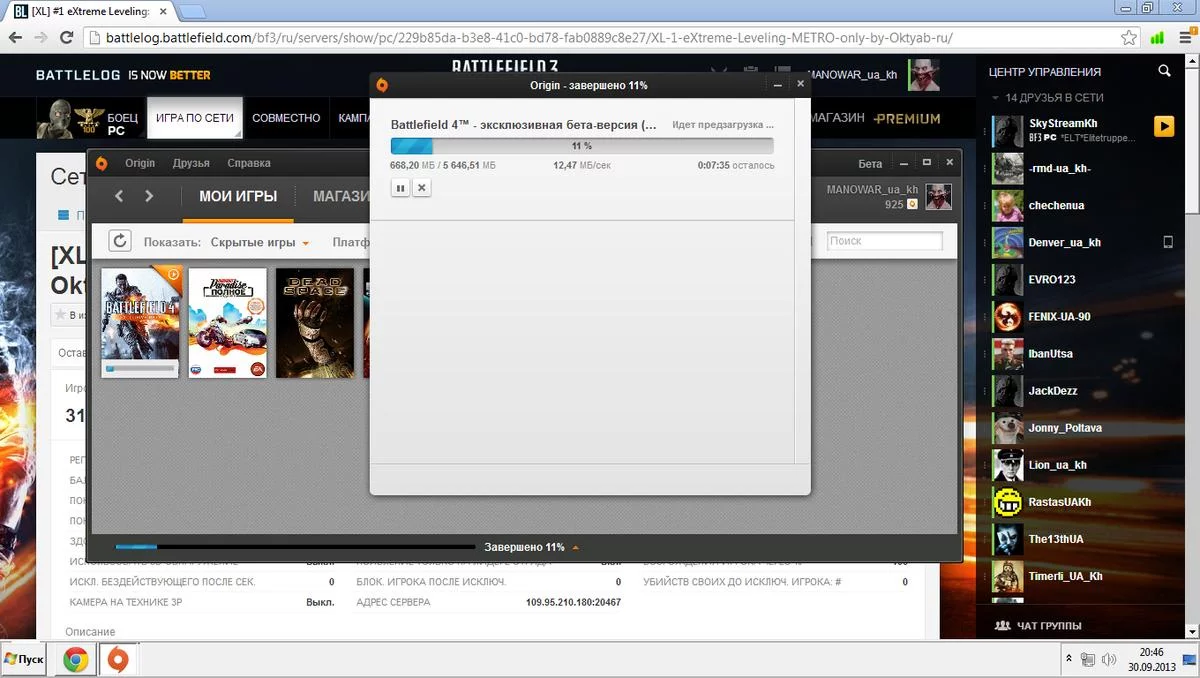
Task: Go back using Origin's left arrow
Action: pos(119,196)
